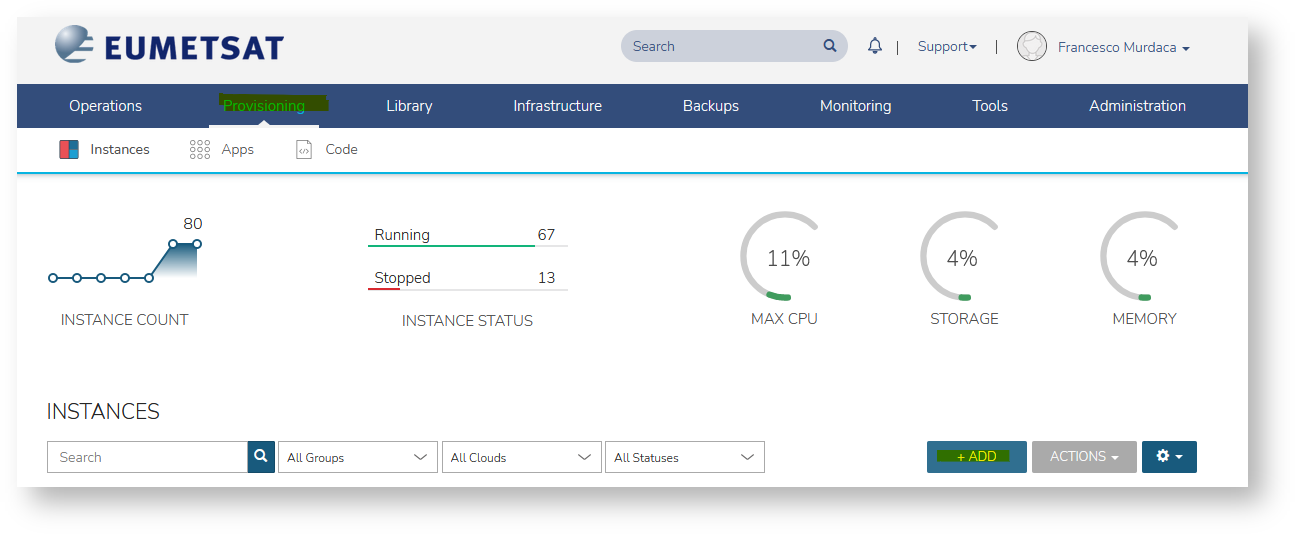
Task: Click the magnifier icon in top search
Action: click(829, 46)
